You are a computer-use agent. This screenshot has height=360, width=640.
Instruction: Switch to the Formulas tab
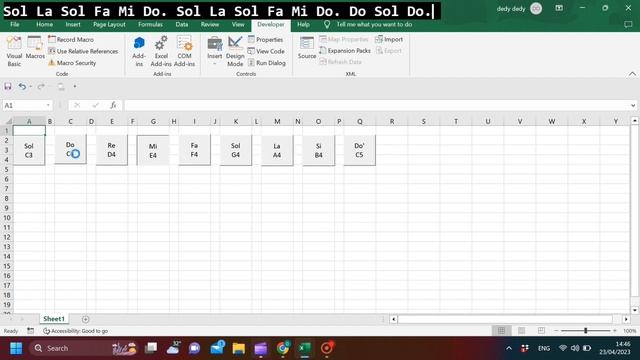pos(150,24)
